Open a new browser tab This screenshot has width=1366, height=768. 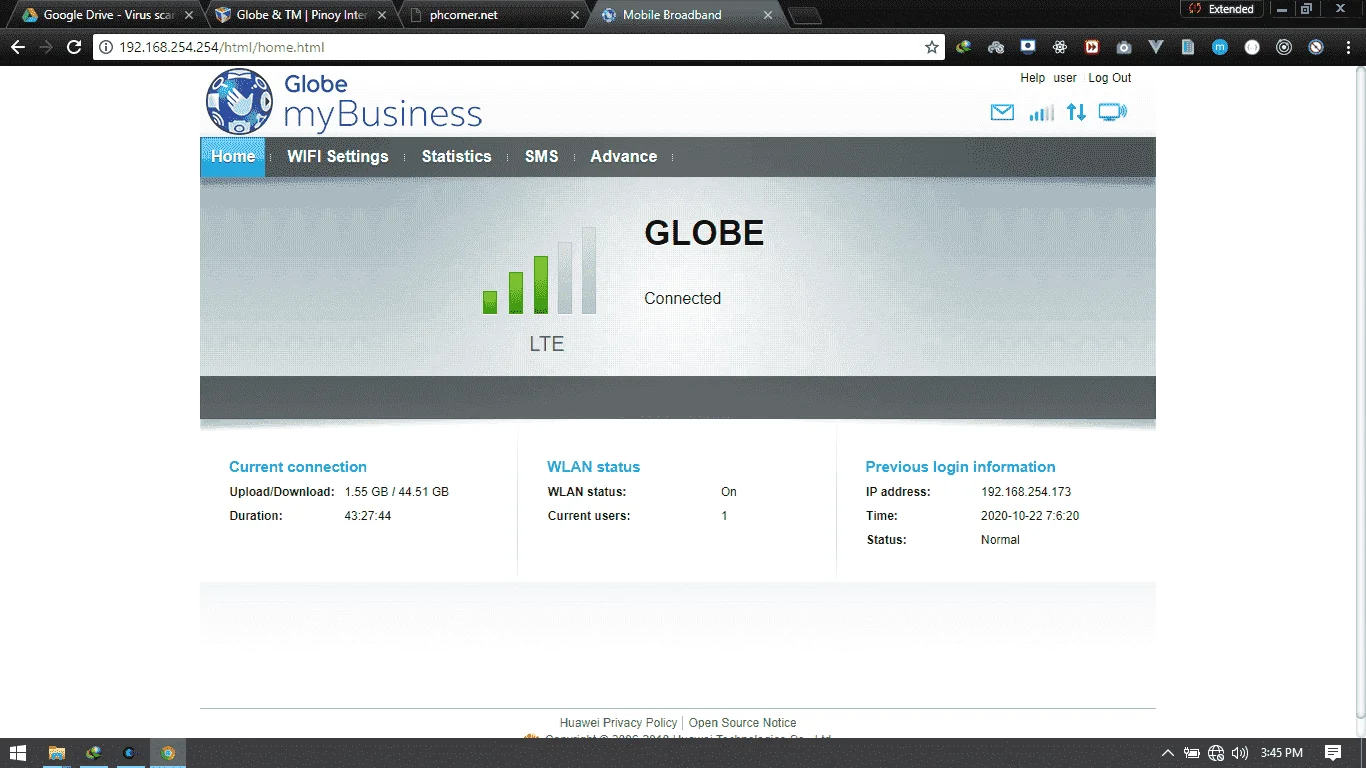[804, 15]
